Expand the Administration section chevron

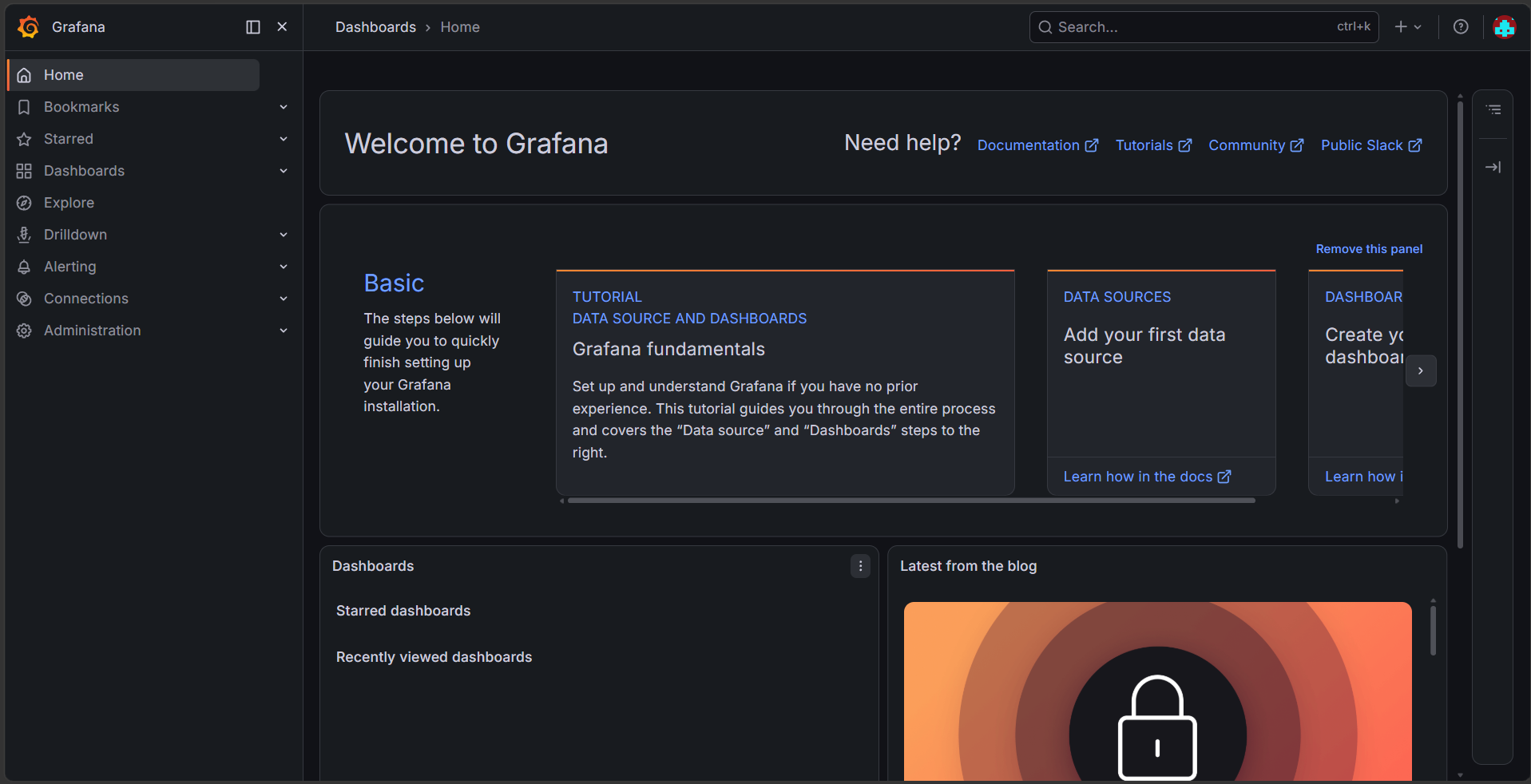click(284, 331)
